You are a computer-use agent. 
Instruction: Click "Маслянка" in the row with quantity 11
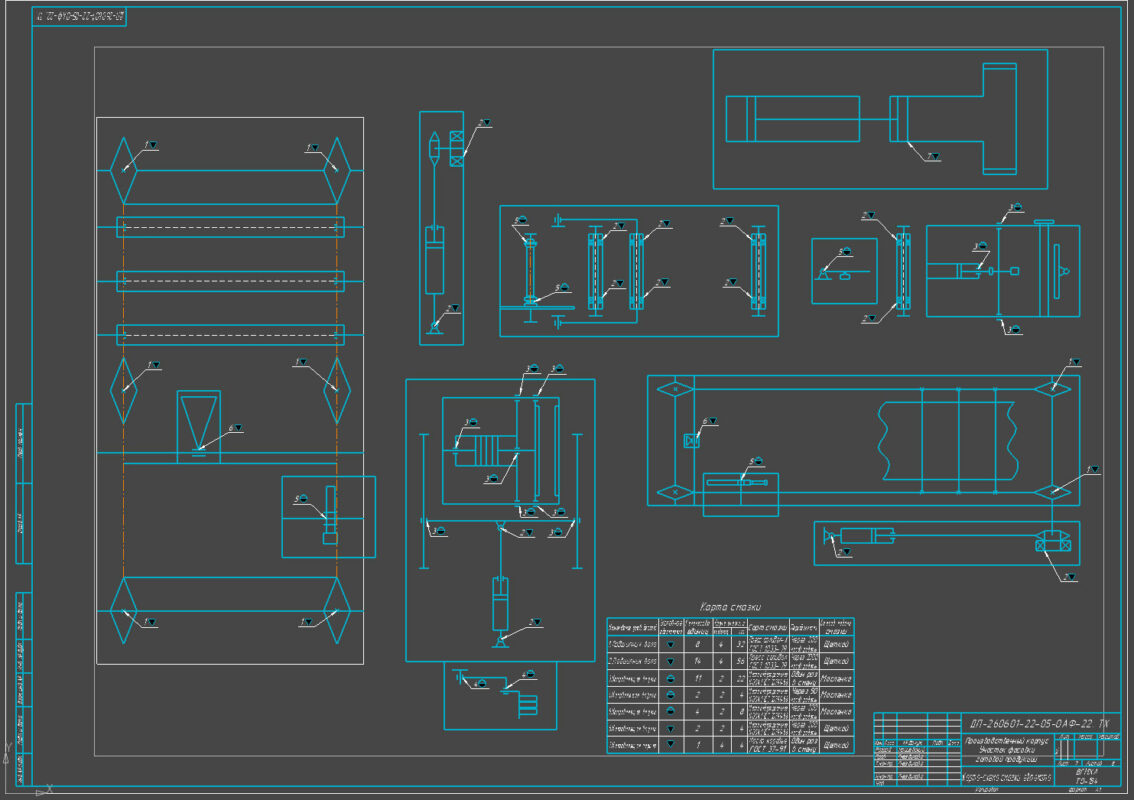click(836, 678)
